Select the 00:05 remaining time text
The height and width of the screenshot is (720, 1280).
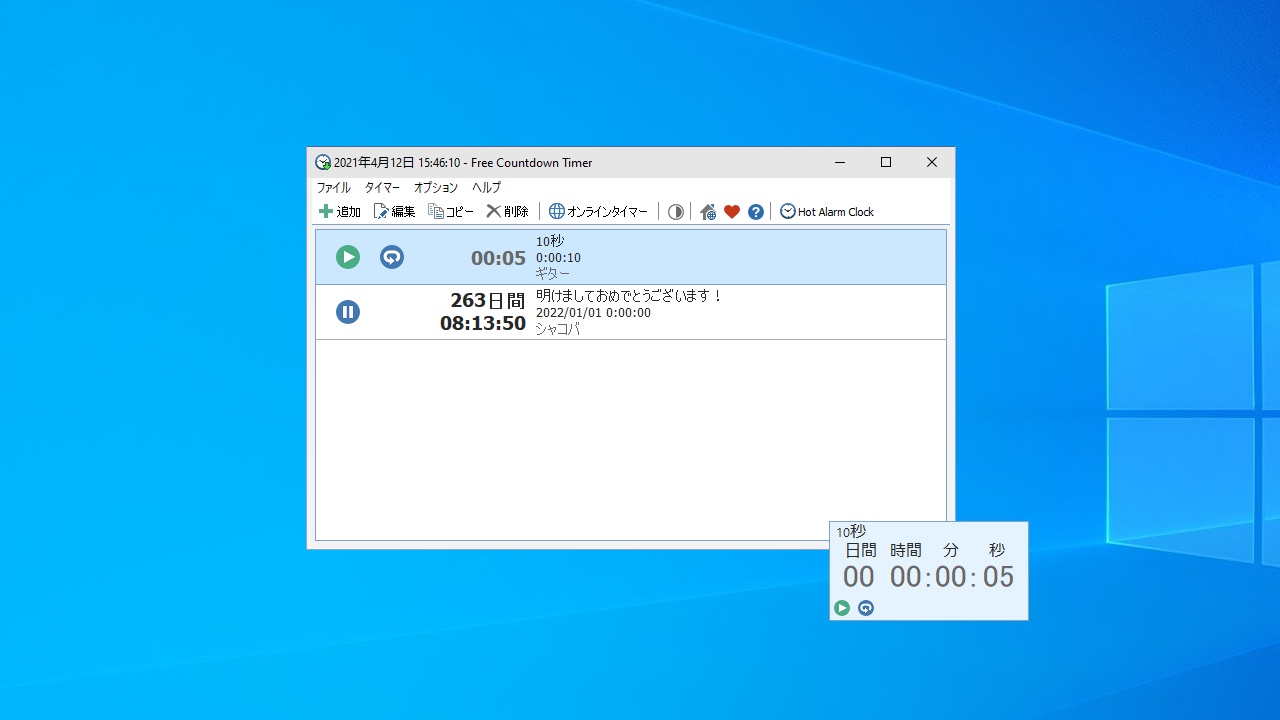pos(498,258)
